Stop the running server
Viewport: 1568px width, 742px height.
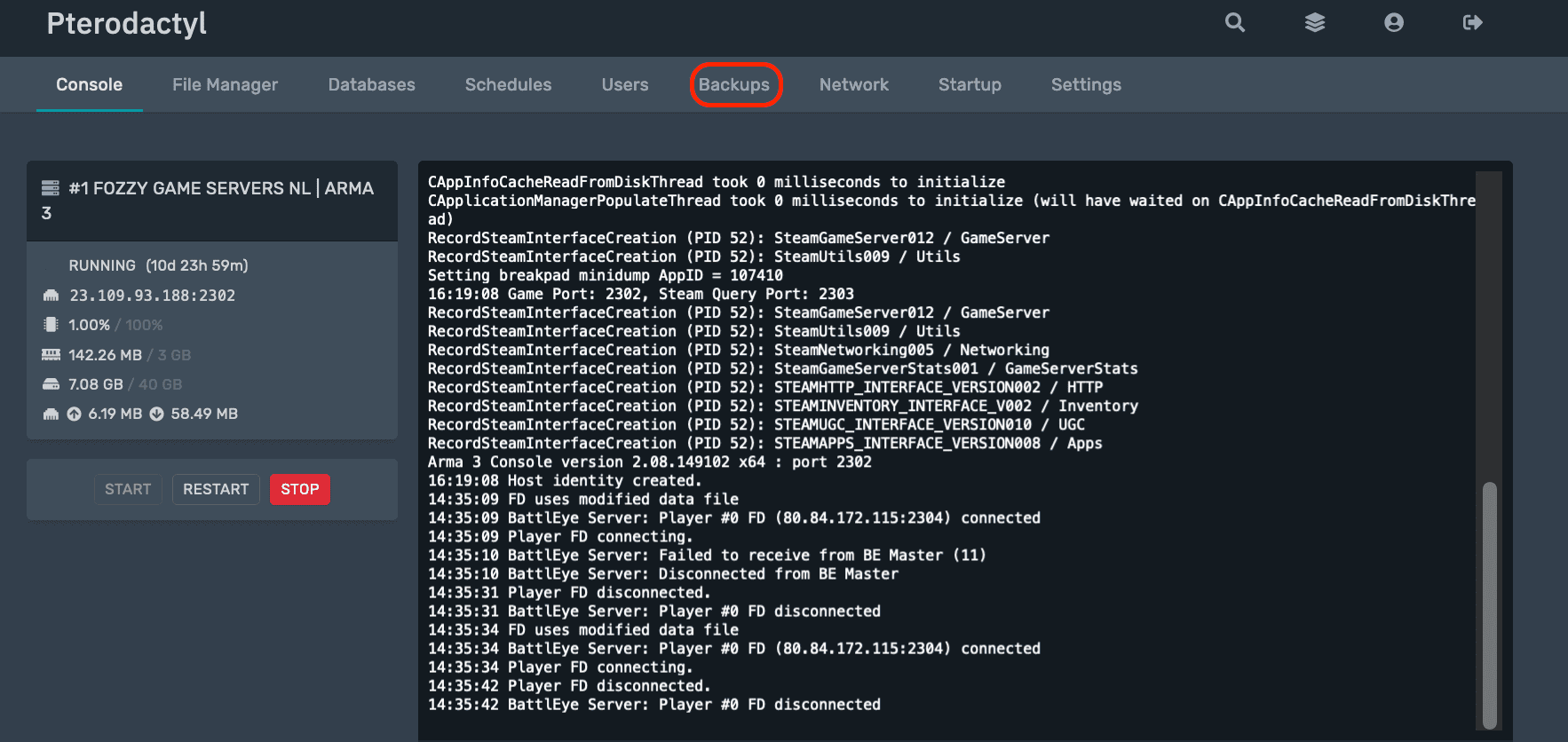300,489
